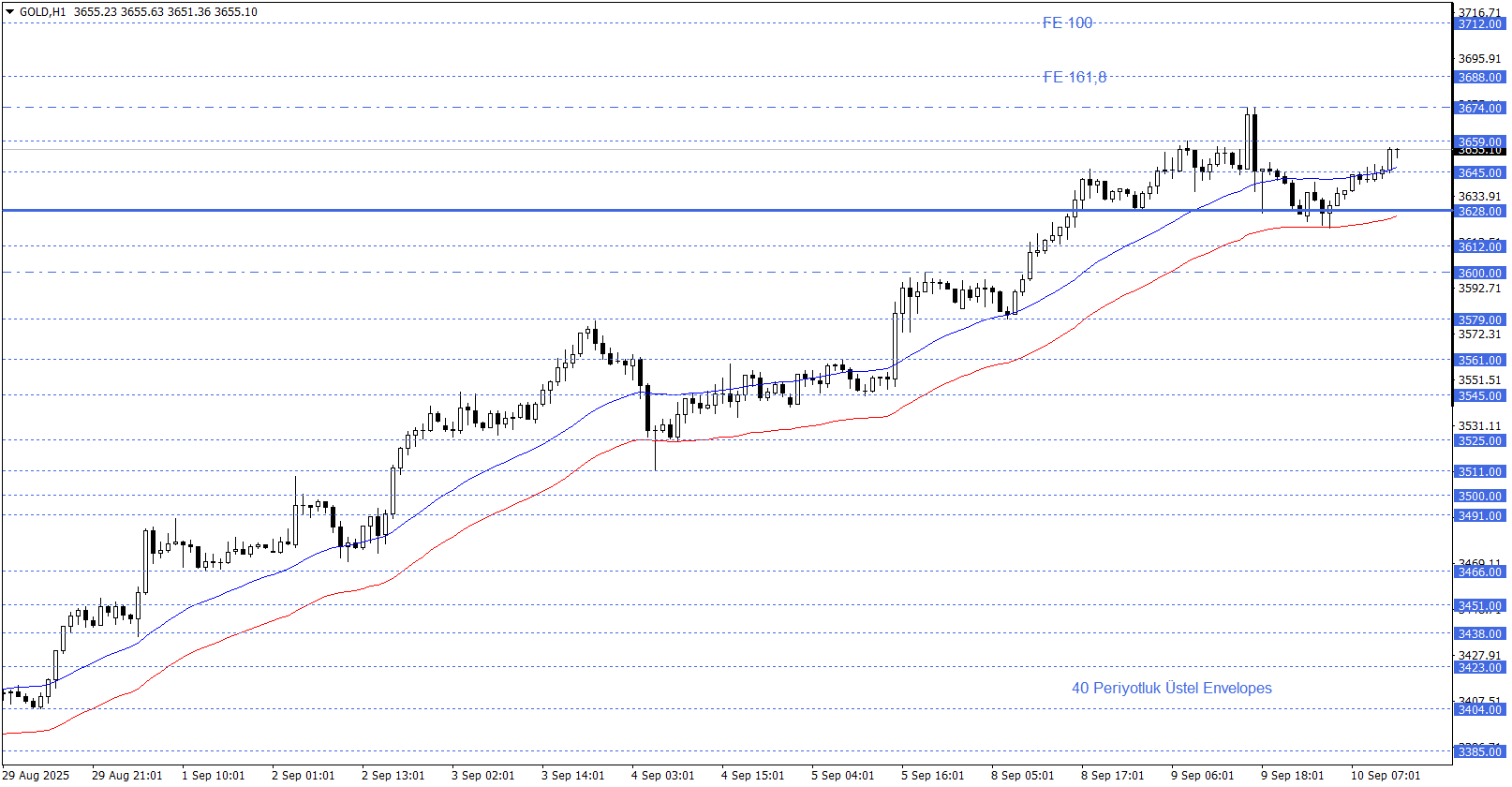Click the 3438.00 price level tag
Screen dimensions: 1512x787
1480,634
